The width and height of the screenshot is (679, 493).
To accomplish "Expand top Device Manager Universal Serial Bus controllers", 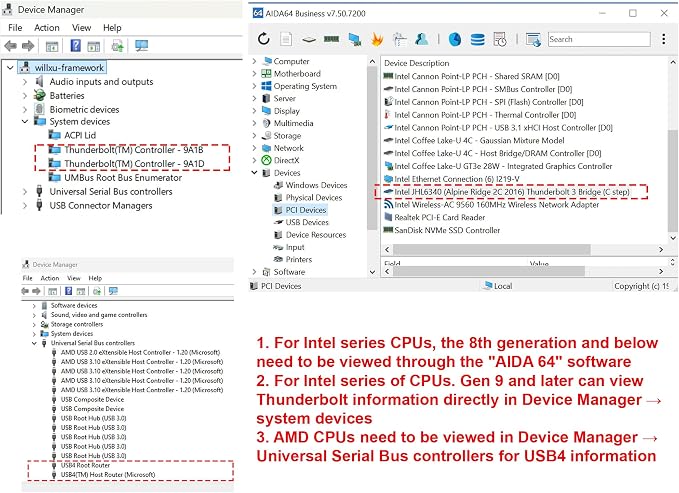I will click(x=25, y=191).
